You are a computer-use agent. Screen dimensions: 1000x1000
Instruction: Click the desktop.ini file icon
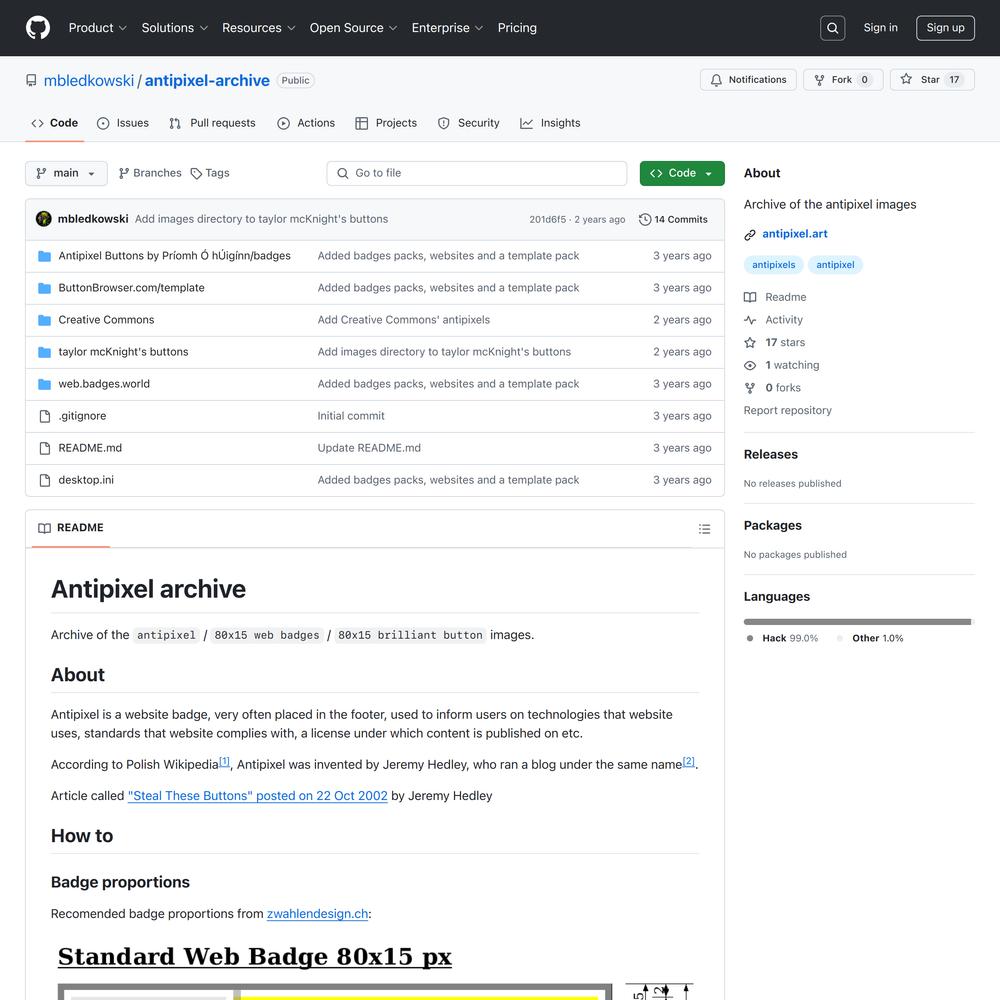45,480
